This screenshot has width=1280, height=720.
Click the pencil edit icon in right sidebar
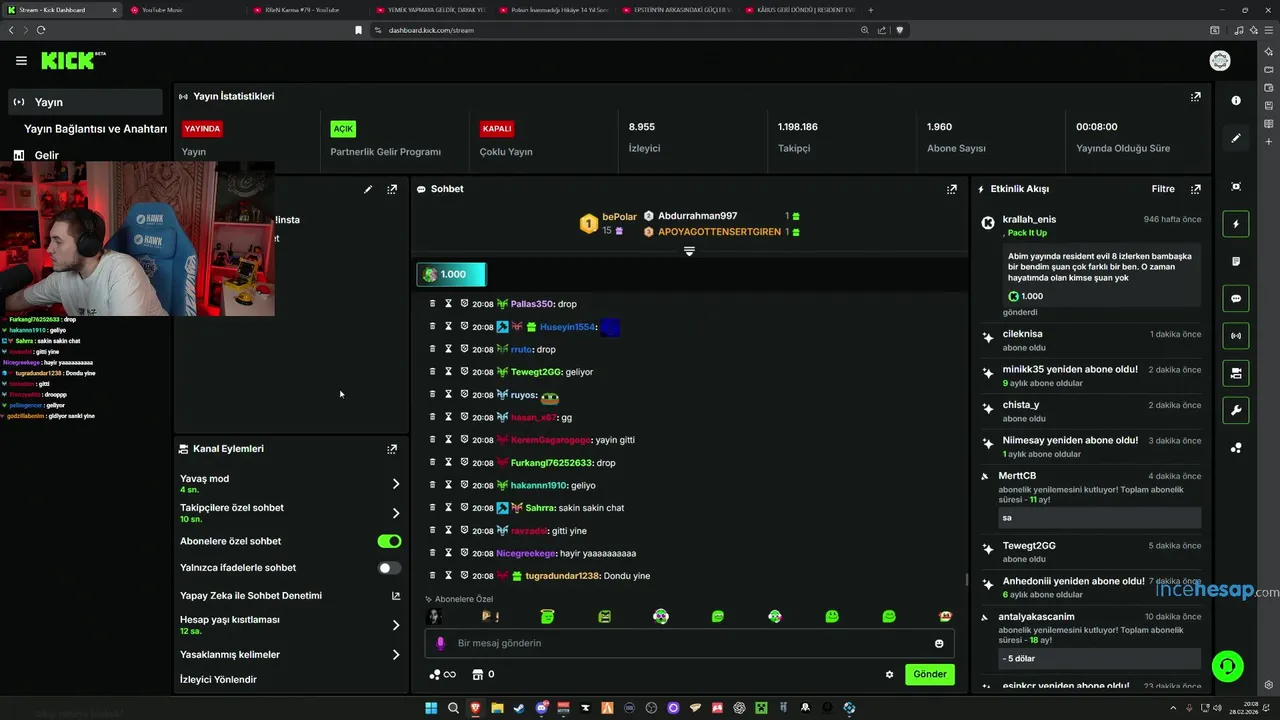point(1236,138)
